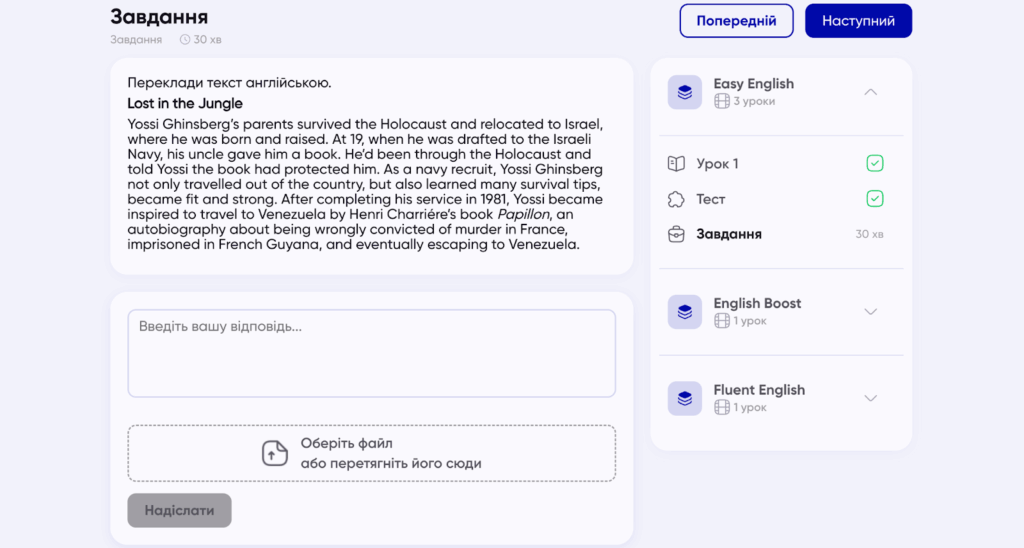The width and height of the screenshot is (1024, 548).
Task: Click the briefcase icon beside Завдання
Action: click(x=677, y=234)
